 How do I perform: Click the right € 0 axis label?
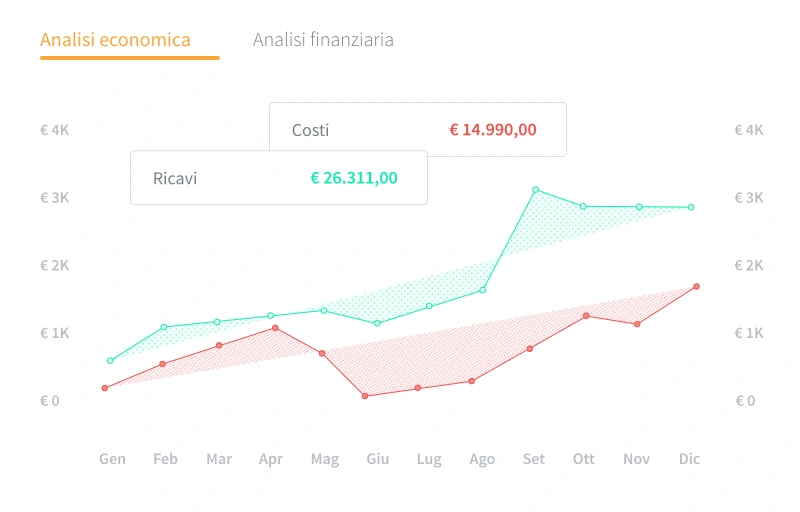[x=745, y=400]
